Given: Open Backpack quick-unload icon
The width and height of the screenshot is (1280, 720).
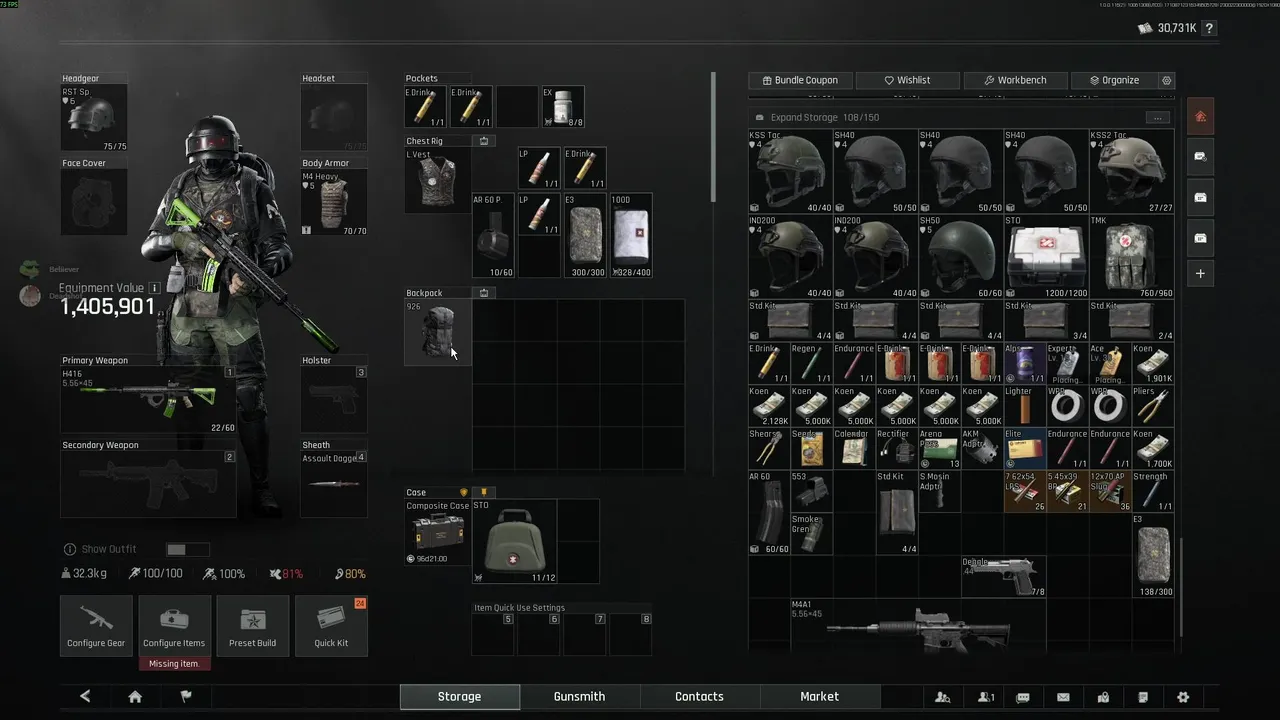Looking at the screenshot, I should 484,293.
